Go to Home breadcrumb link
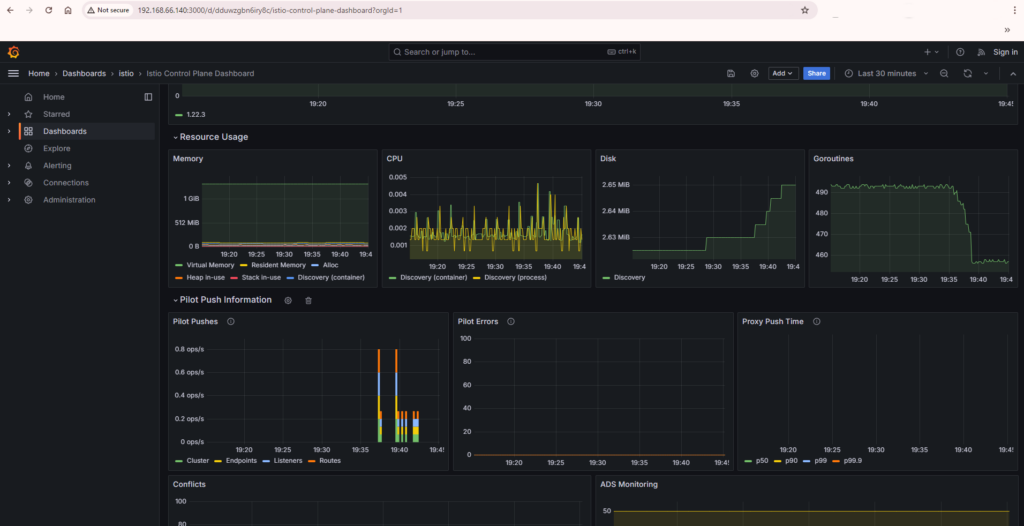Viewport: 1024px width, 526px height. [39, 74]
